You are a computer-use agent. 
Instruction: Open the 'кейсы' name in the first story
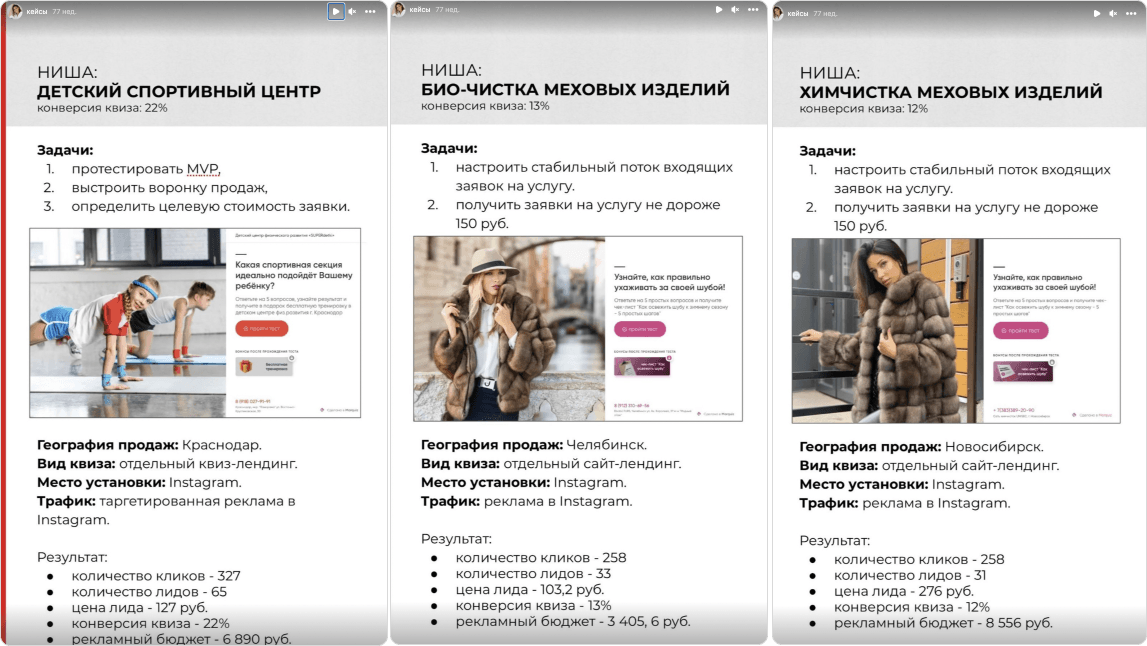click(36, 11)
